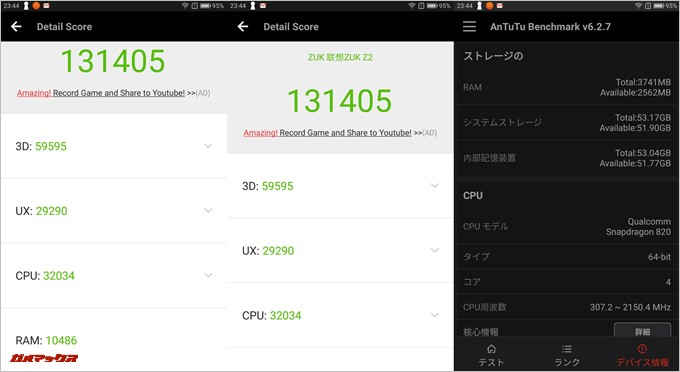Tap Wi-Fi status icon in middle screen
680x372 pixels.
tap(412, 6)
